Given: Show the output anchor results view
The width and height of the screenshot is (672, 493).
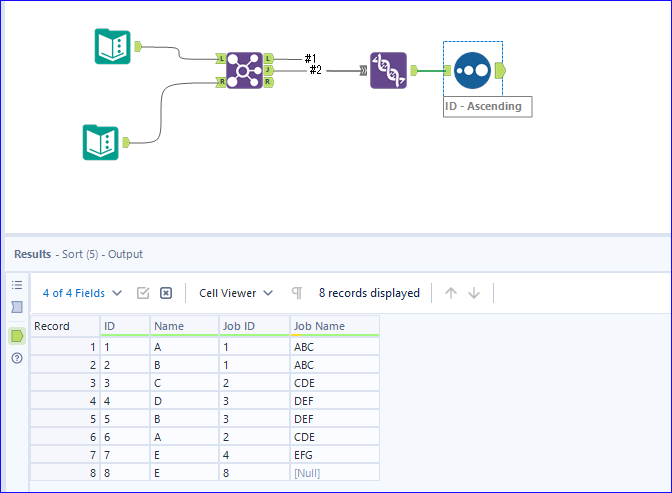Looking at the screenshot, I should (x=16, y=335).
